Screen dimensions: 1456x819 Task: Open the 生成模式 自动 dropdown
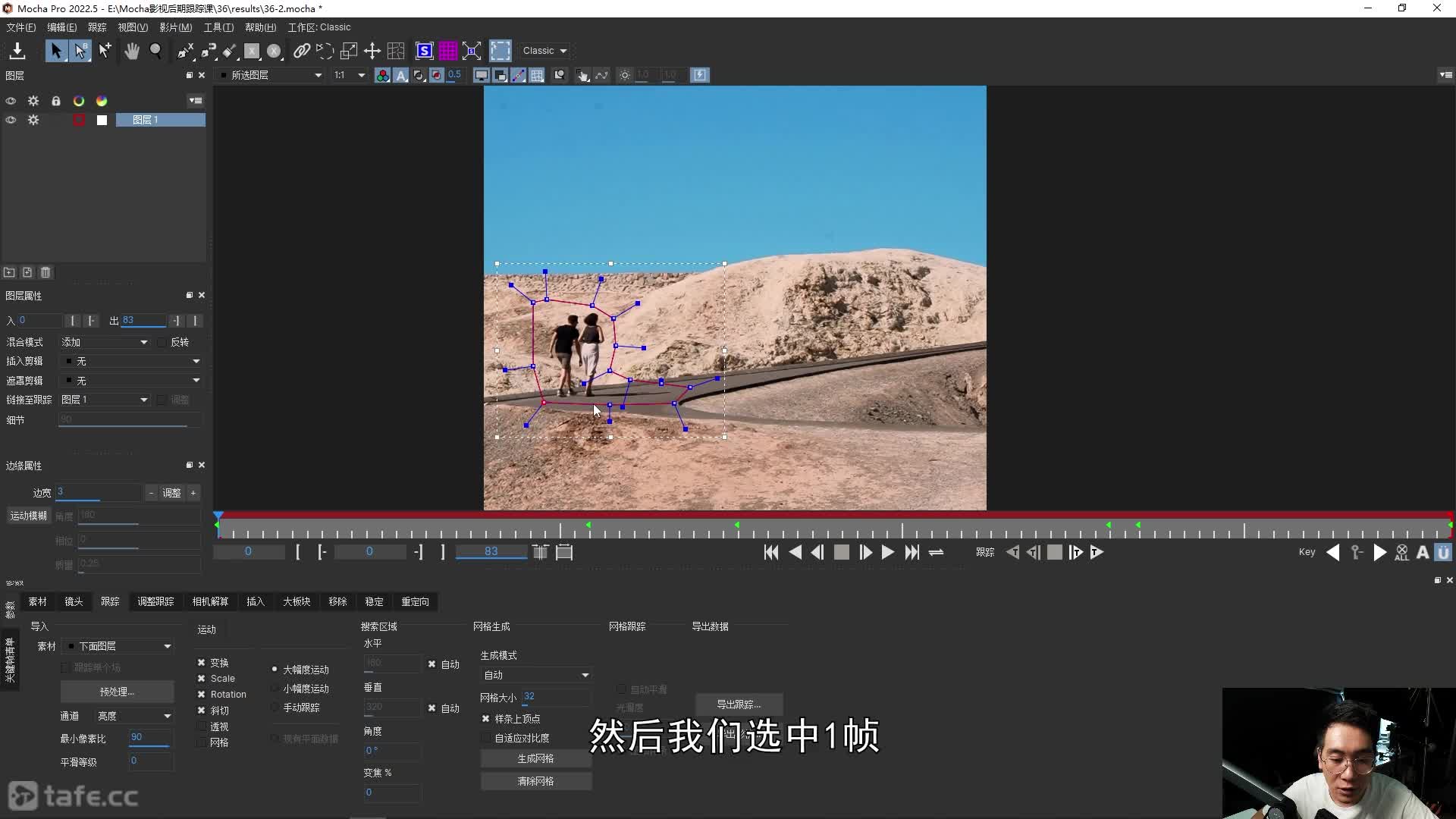tap(535, 675)
